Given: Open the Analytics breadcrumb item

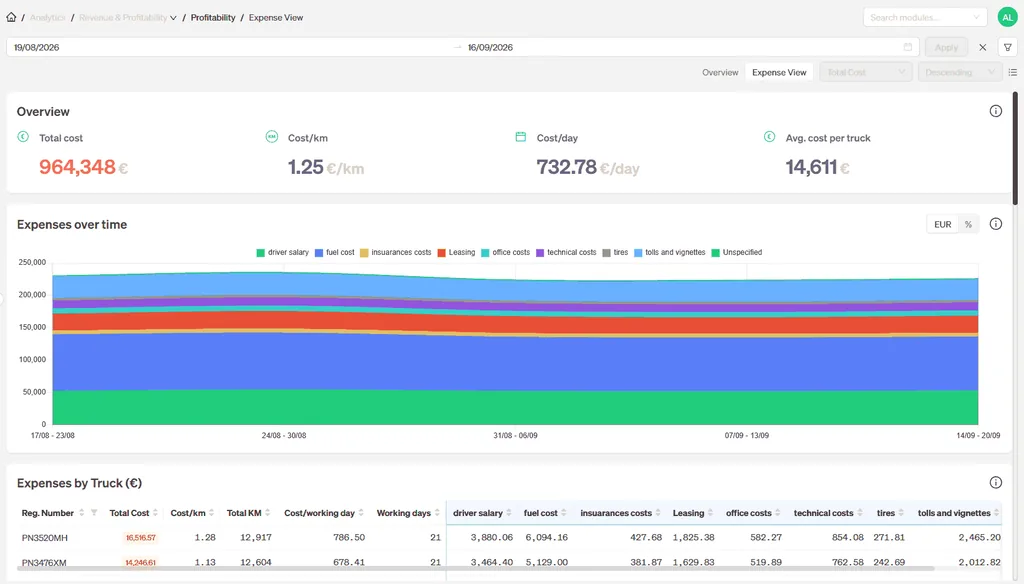Looking at the screenshot, I should pyautogui.click(x=48, y=18).
